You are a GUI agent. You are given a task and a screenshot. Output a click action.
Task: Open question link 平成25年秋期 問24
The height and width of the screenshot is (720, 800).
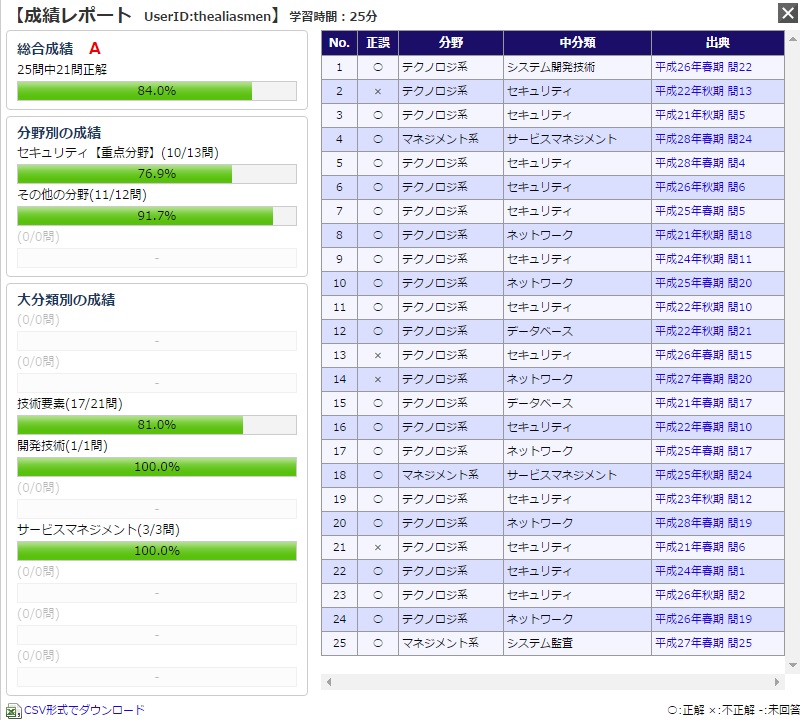click(x=703, y=475)
